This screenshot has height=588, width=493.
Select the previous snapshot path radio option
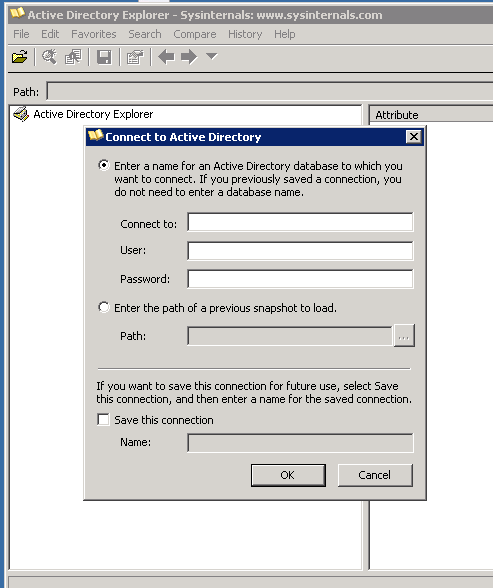point(103,308)
